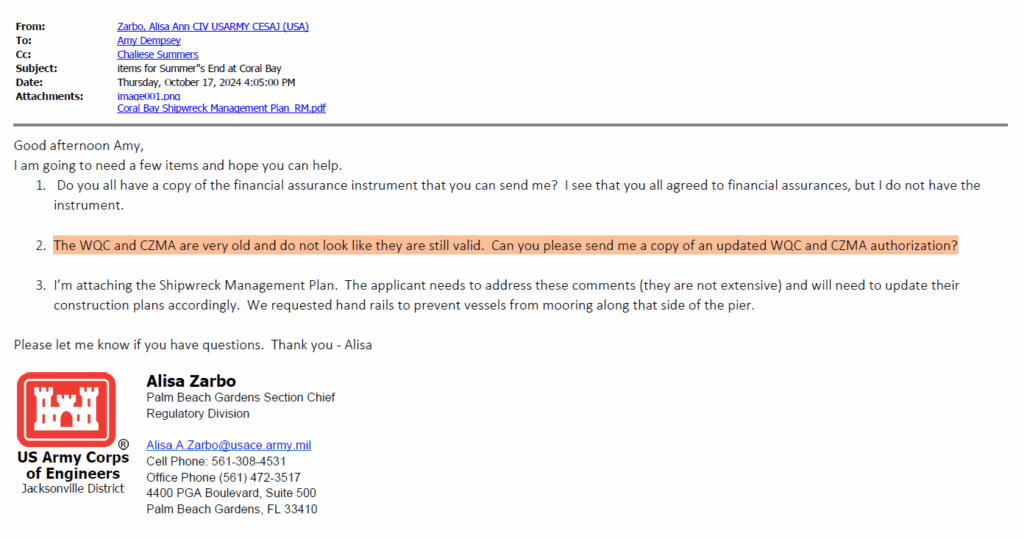Open Coral Bay Shipwreck Management Plan PDF
This screenshot has width=1024, height=539.
221,108
